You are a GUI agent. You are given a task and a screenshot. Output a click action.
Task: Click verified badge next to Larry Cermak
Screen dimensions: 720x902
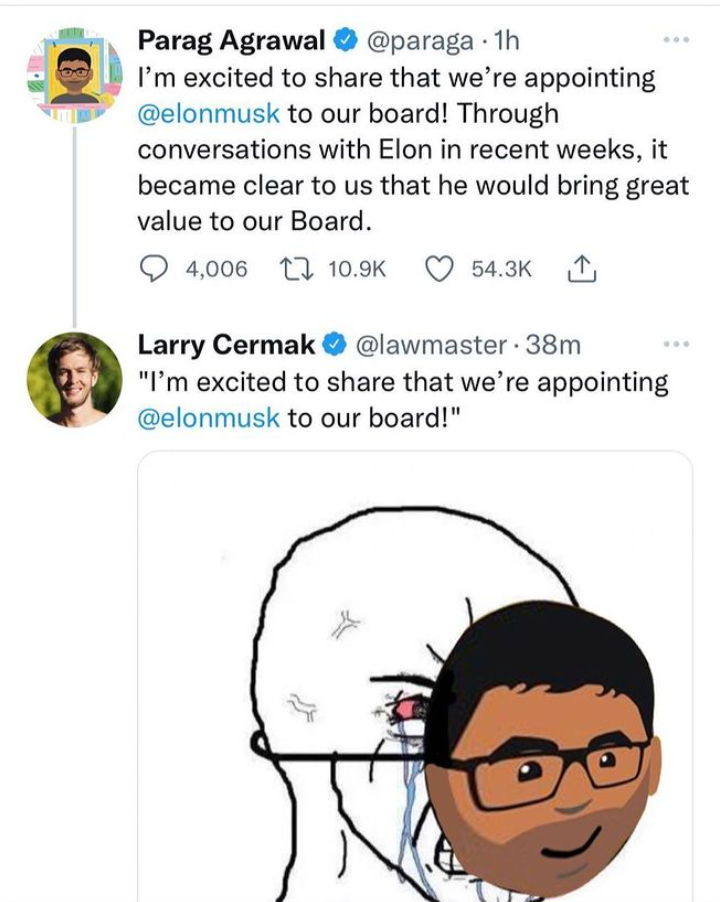[334, 346]
